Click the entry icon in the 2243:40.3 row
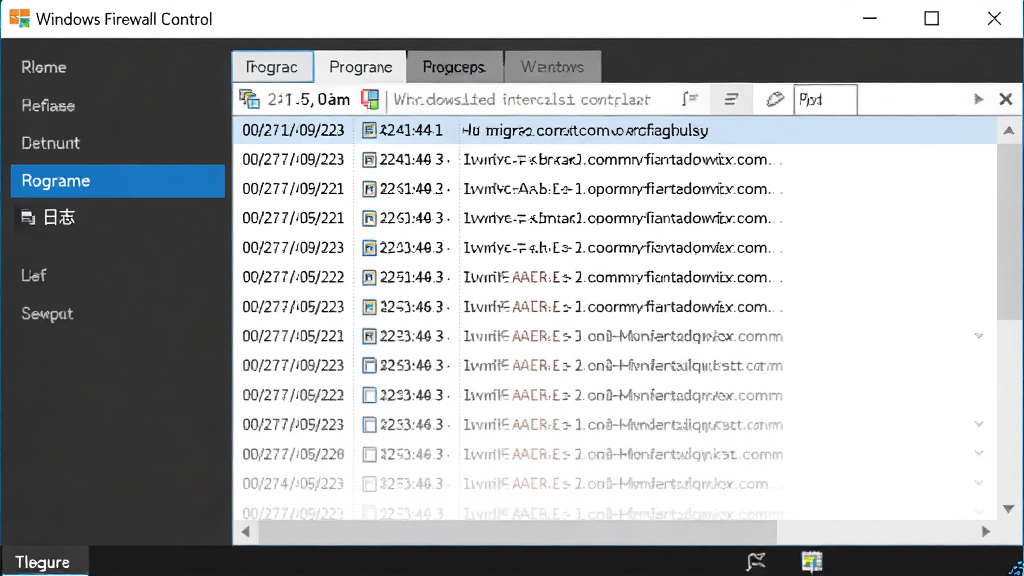 click(x=369, y=248)
